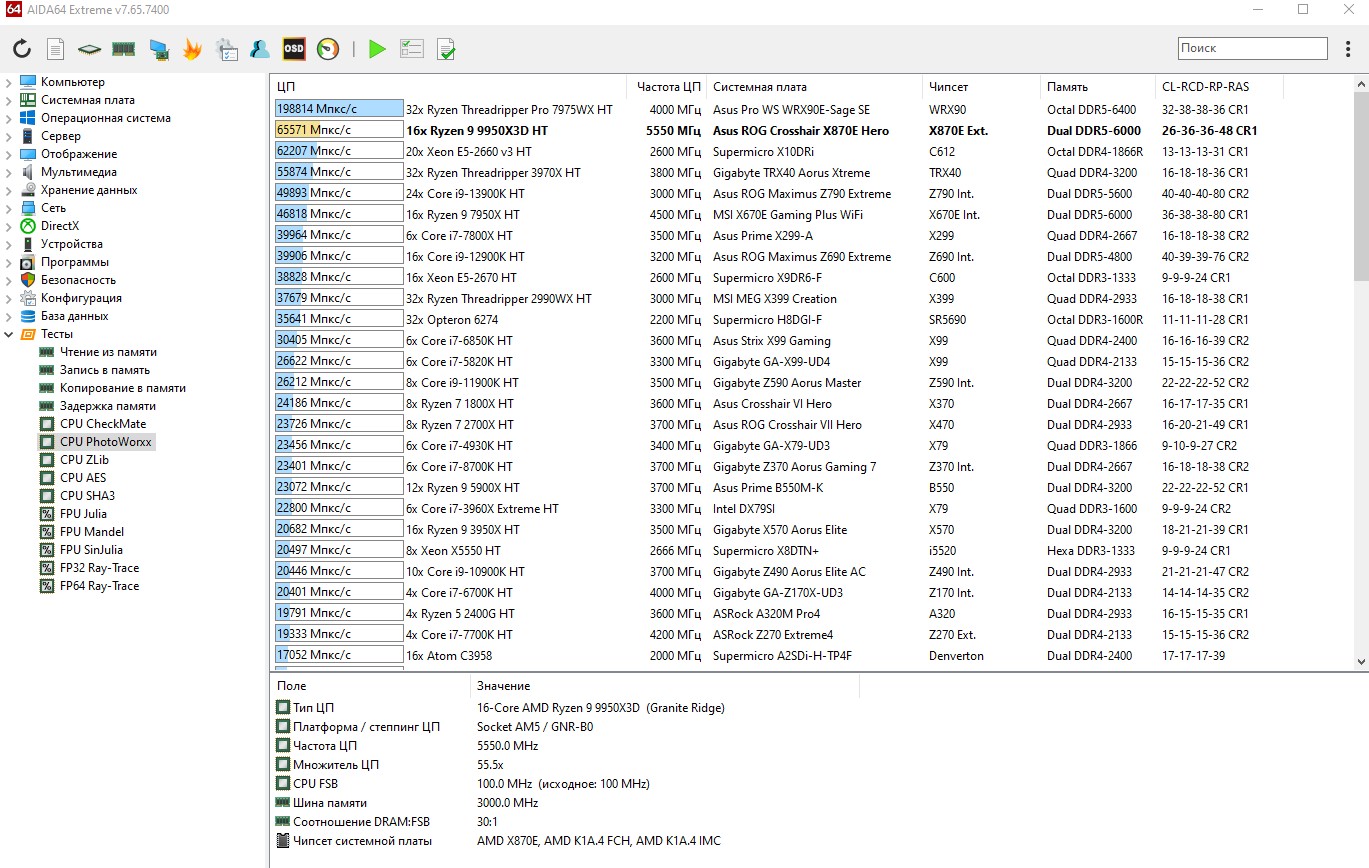1369x868 pixels.
Task: Click the memory module toolbar icon
Action: 123,48
